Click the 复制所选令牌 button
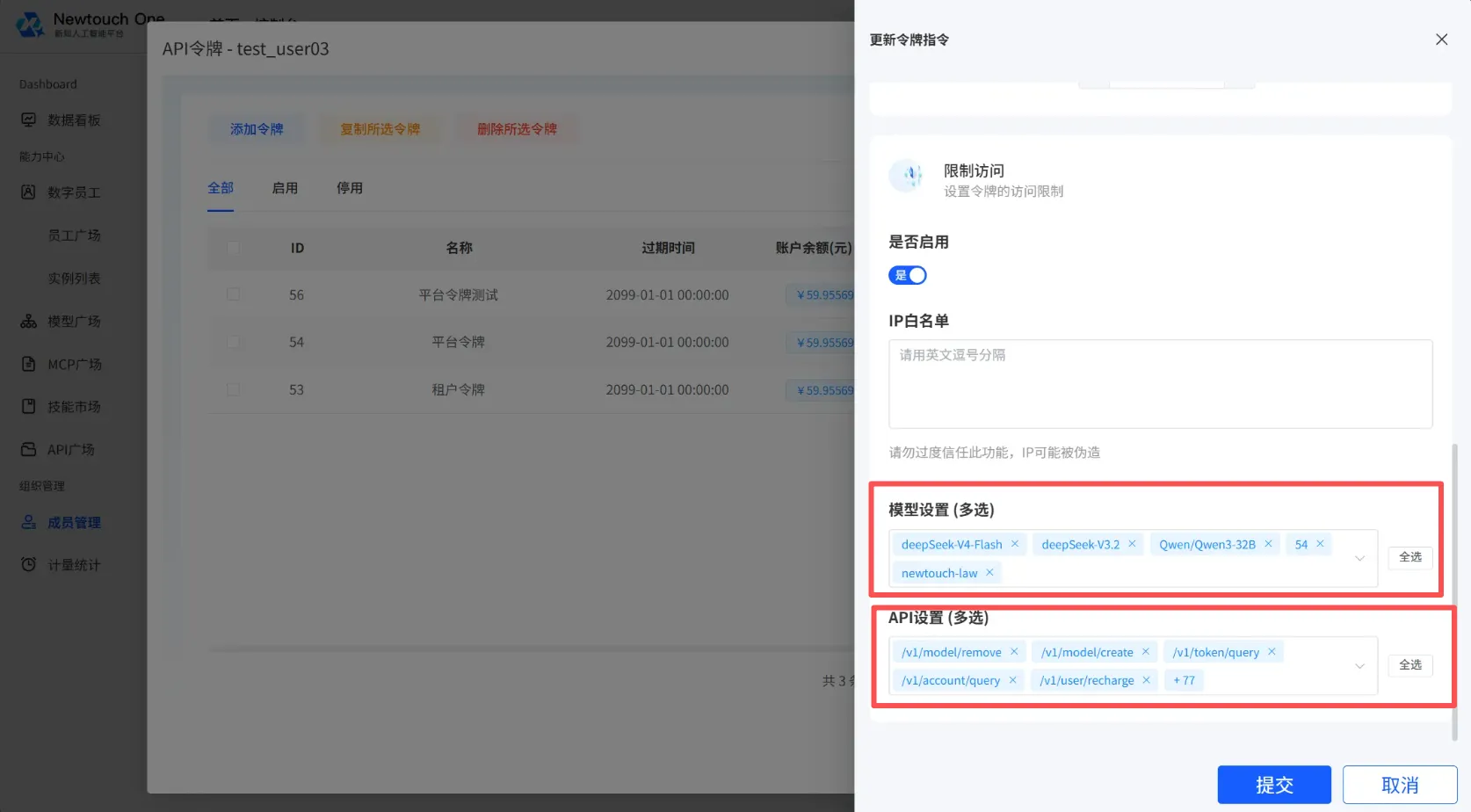This screenshot has height=812, width=1471. coord(380,129)
